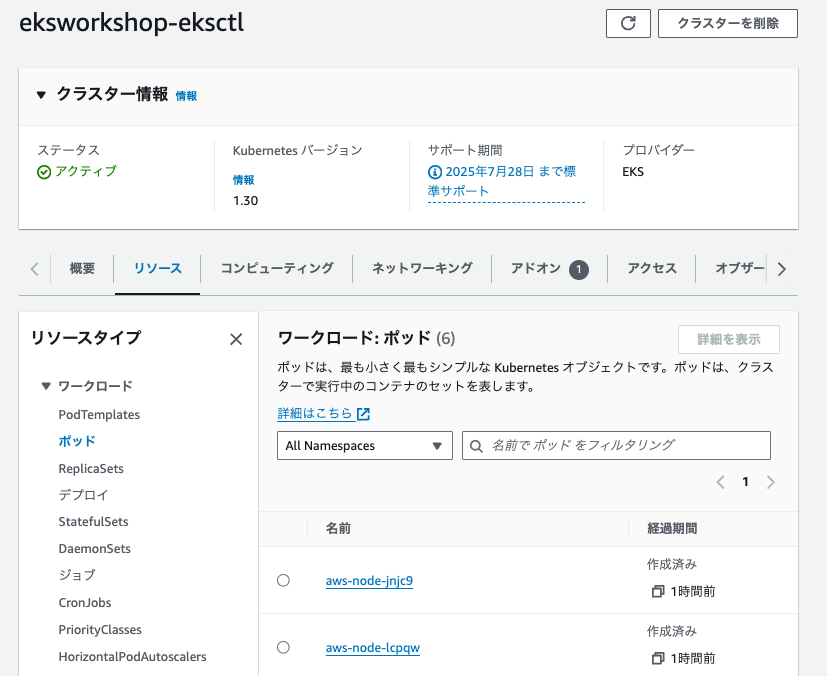Click the green アクティブ status check icon

coord(44,172)
